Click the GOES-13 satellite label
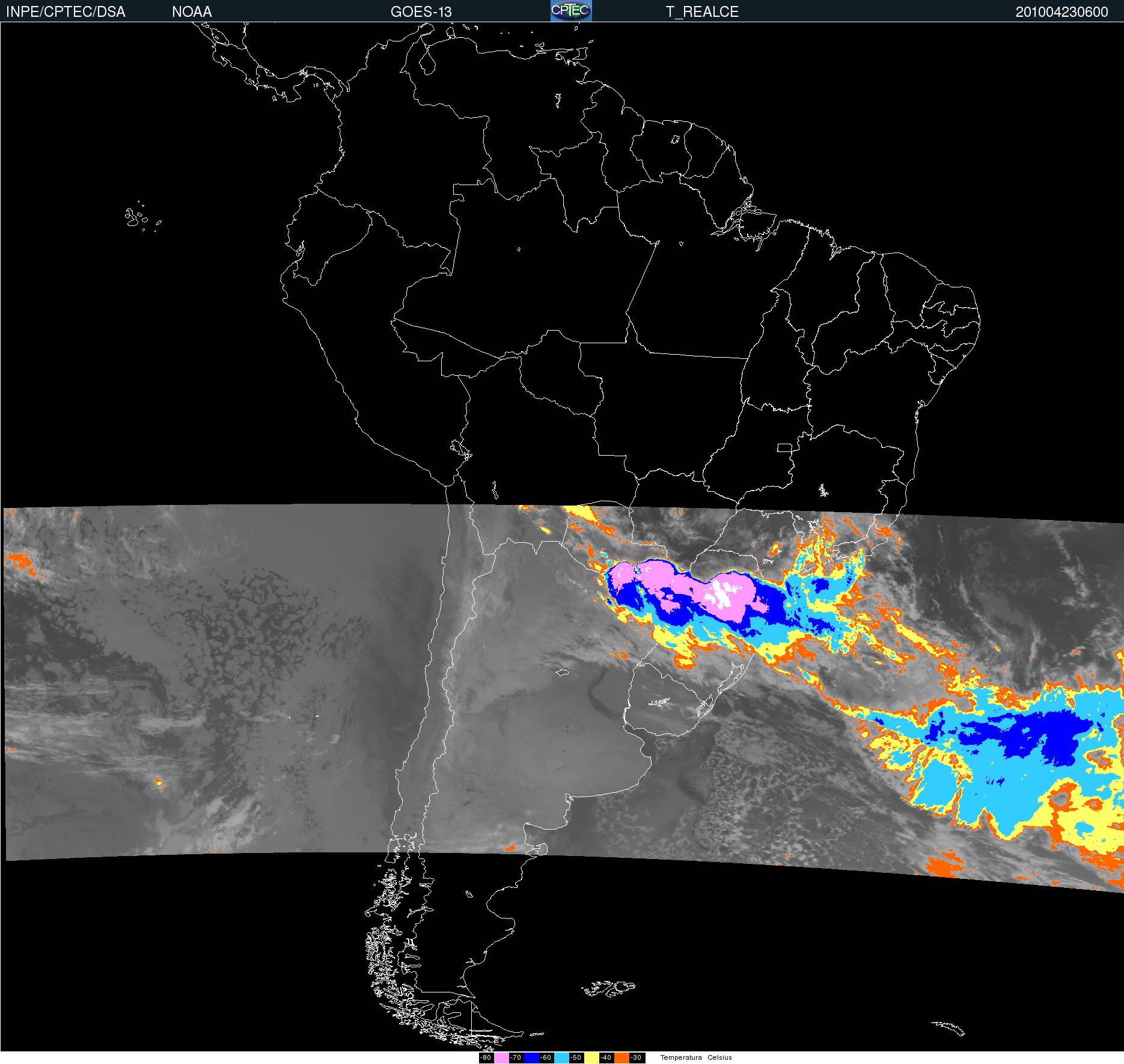 tap(421, 12)
